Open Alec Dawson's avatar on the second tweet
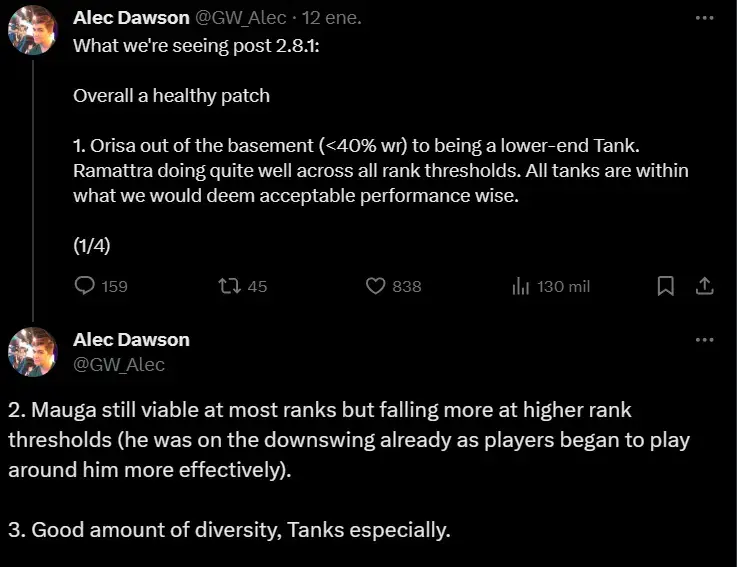Image resolution: width=737 pixels, height=567 pixels. [x=32, y=352]
